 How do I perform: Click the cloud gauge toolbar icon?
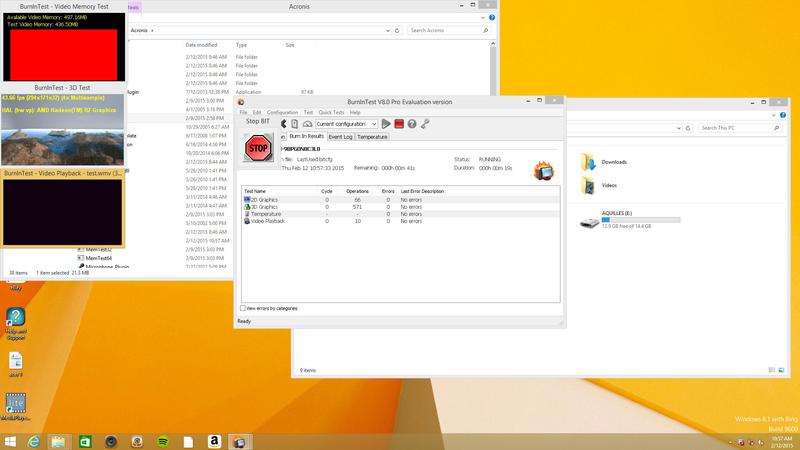[307, 124]
